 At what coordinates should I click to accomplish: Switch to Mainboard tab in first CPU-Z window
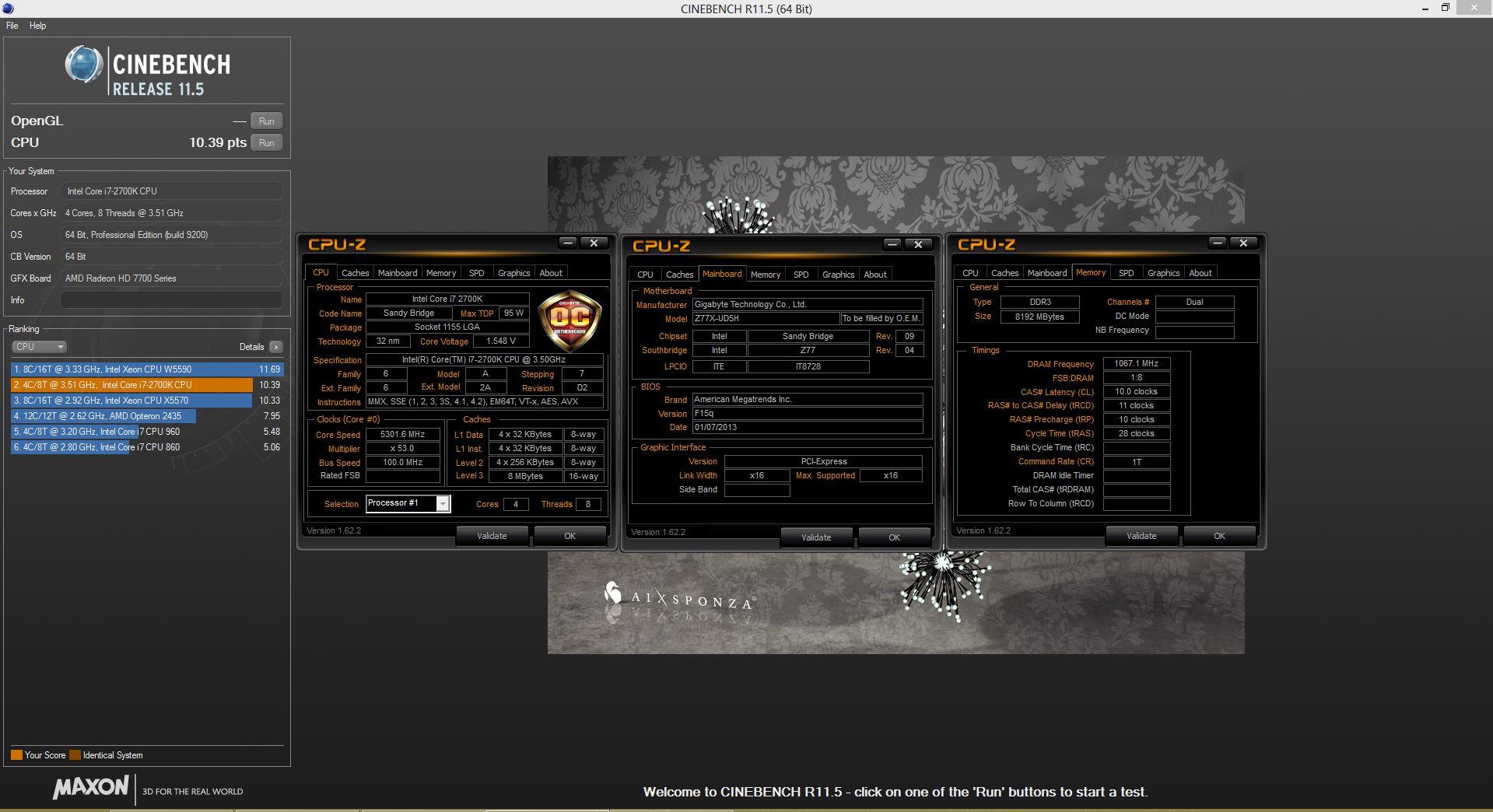tap(398, 273)
